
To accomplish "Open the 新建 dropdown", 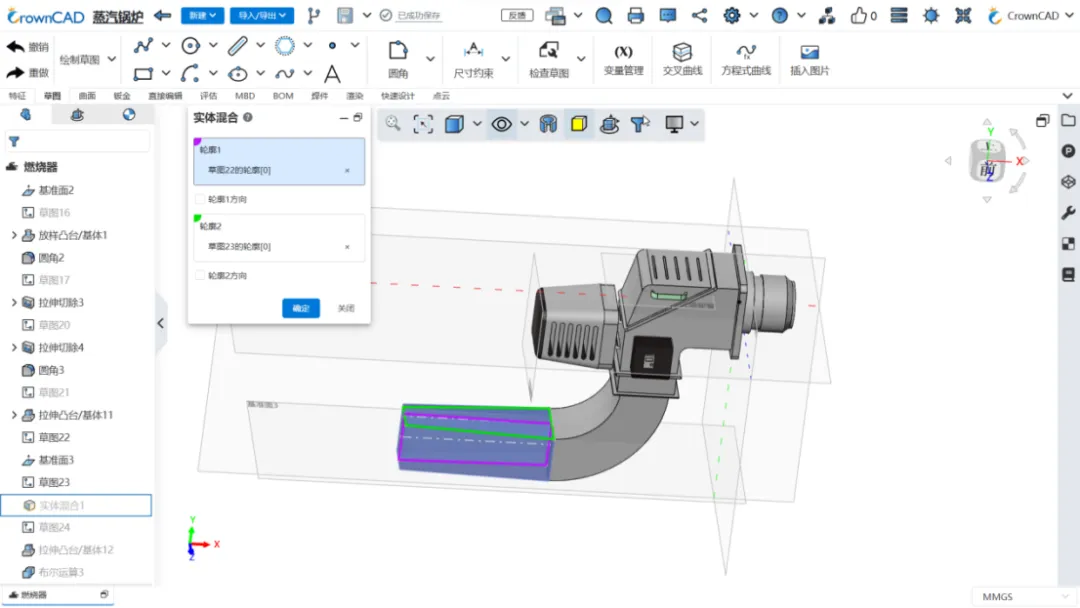I will coord(202,15).
